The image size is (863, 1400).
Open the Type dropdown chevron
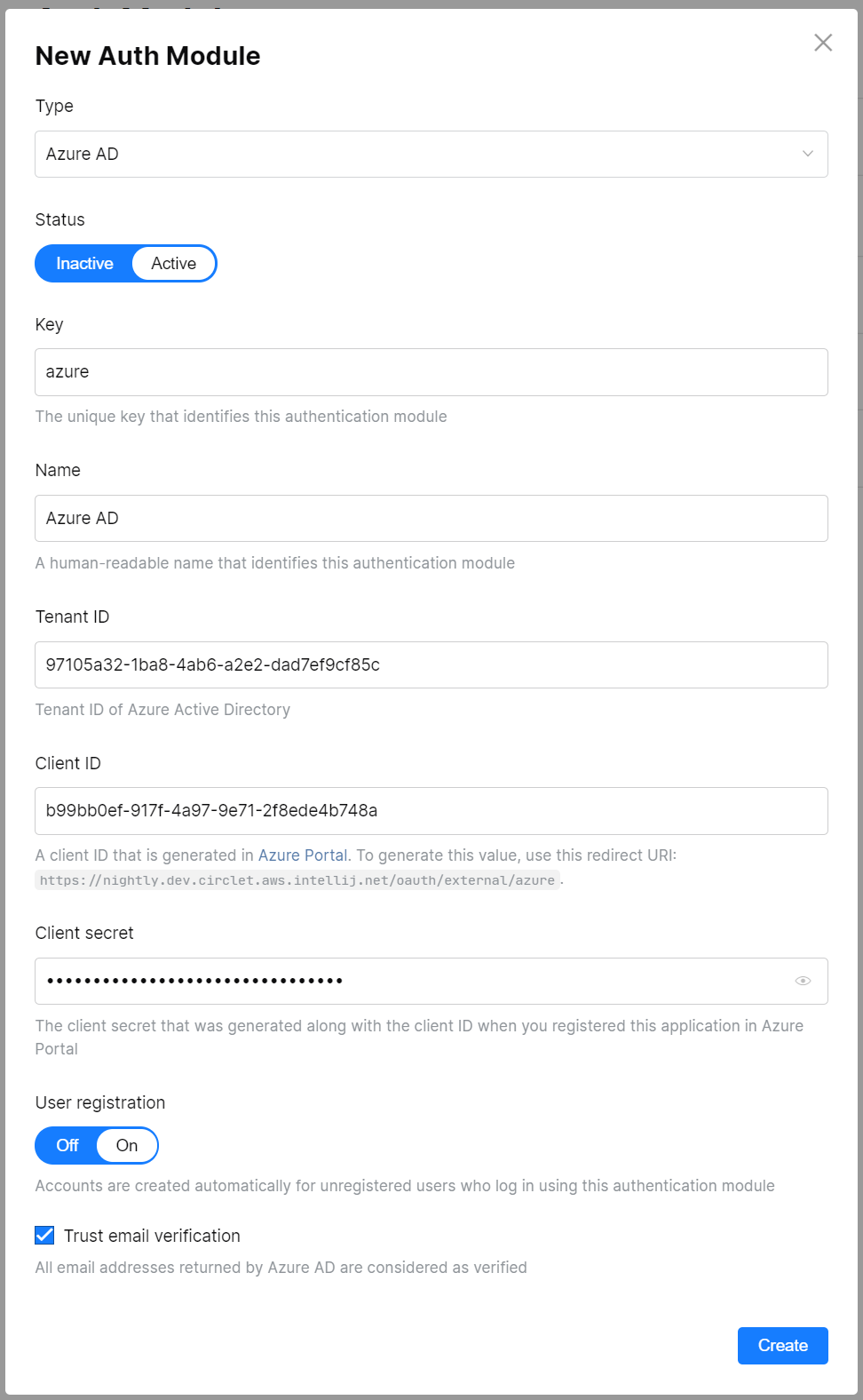(806, 154)
